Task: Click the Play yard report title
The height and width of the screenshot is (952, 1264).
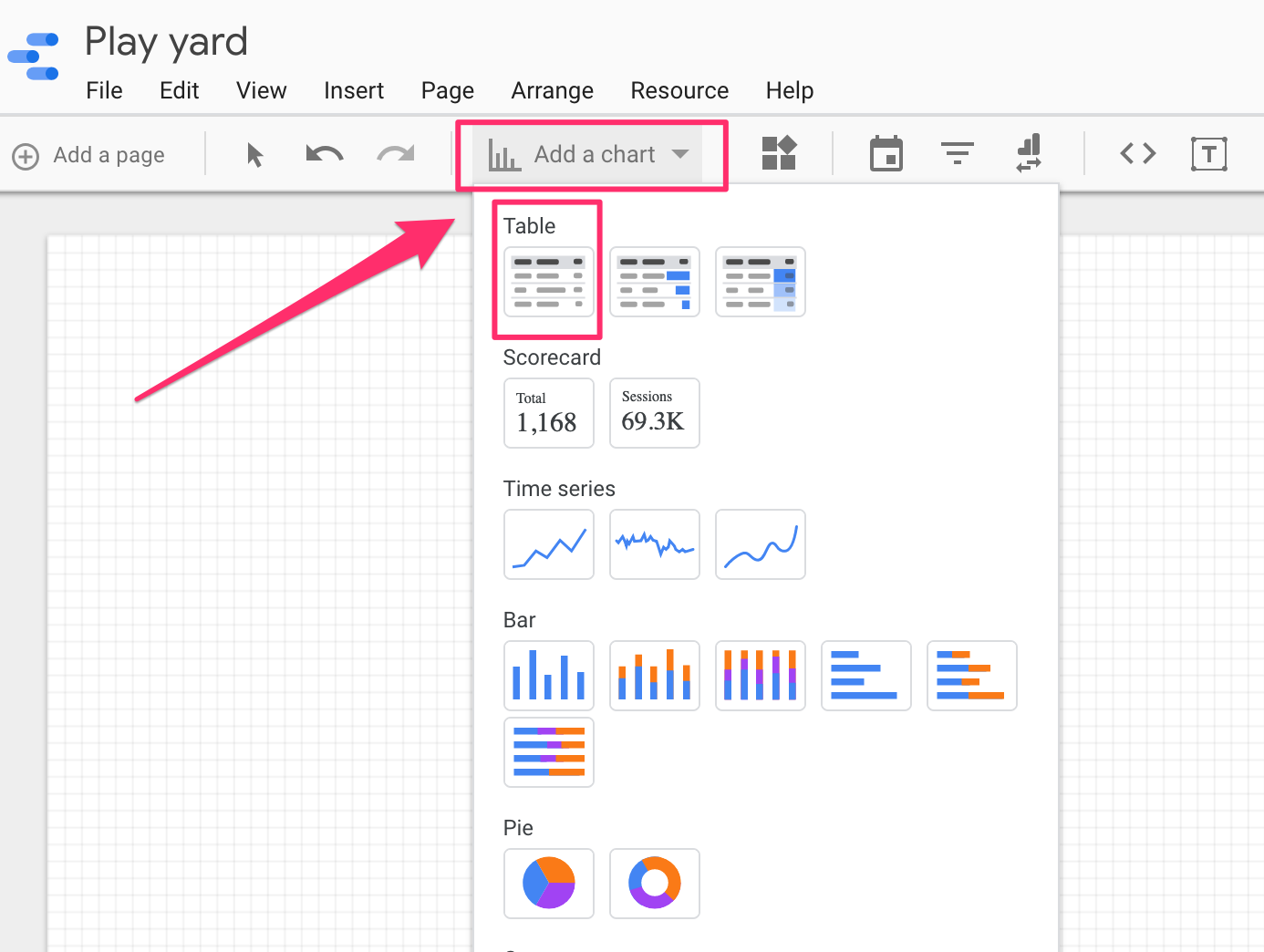Action: pyautogui.click(x=166, y=41)
